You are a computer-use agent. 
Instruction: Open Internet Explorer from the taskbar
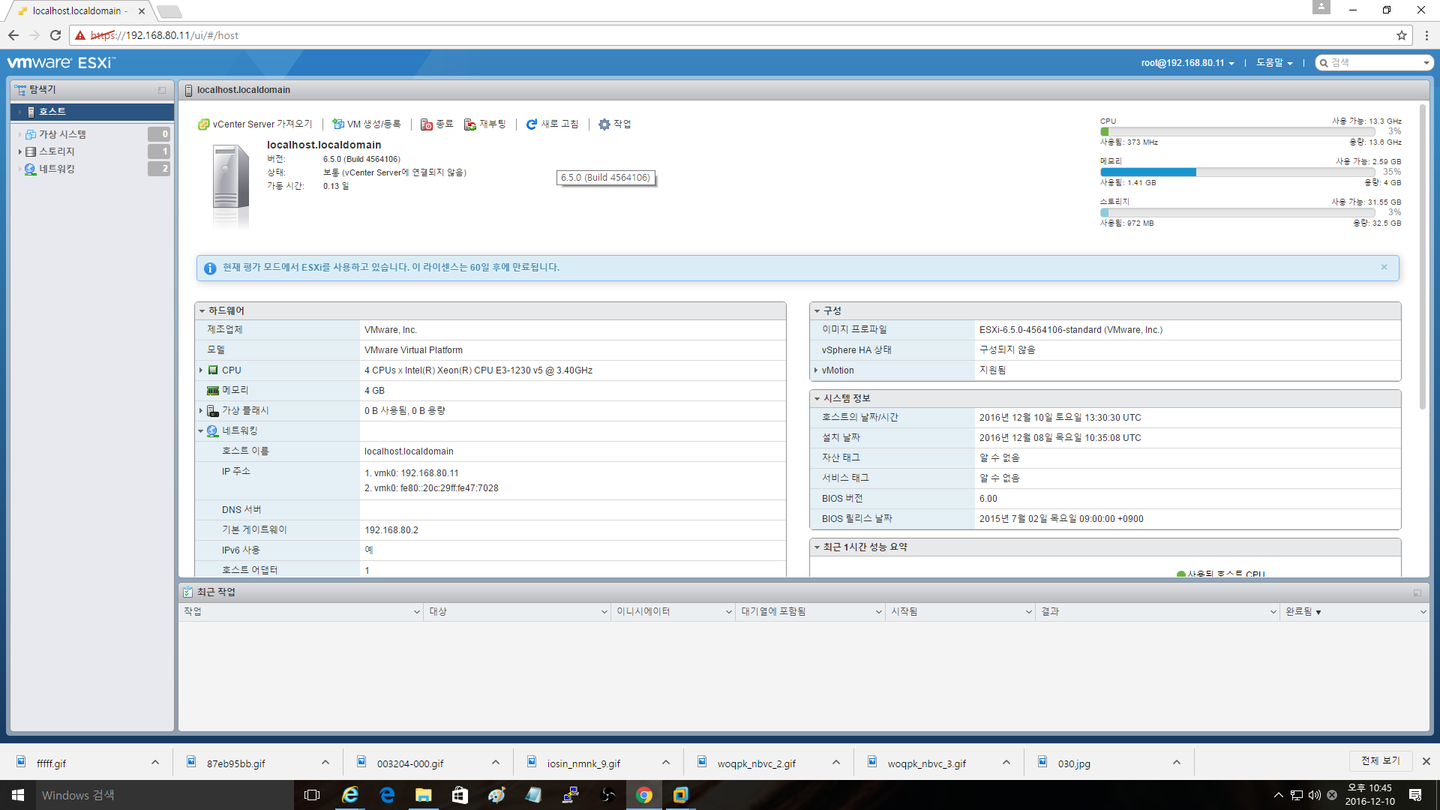350,795
